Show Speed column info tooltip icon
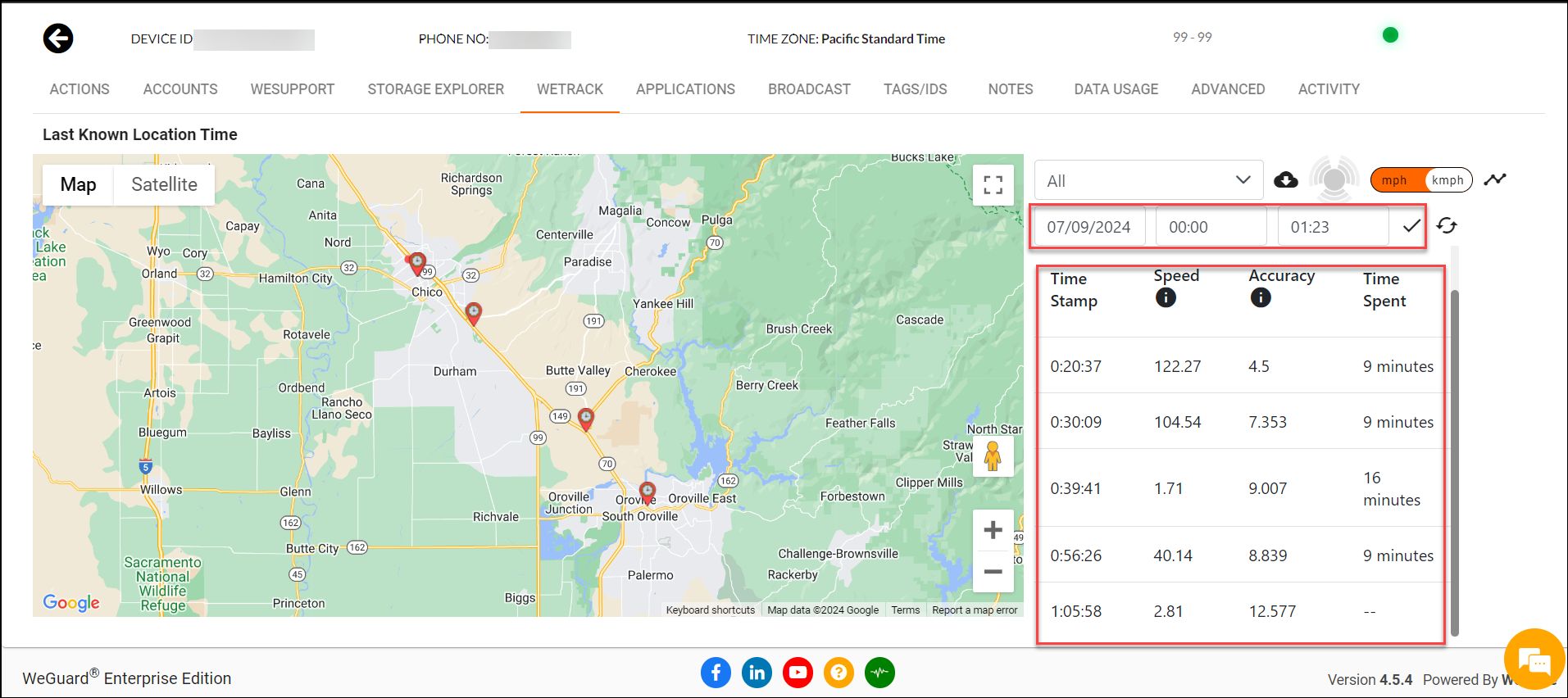The image size is (1568, 698). click(x=1166, y=297)
